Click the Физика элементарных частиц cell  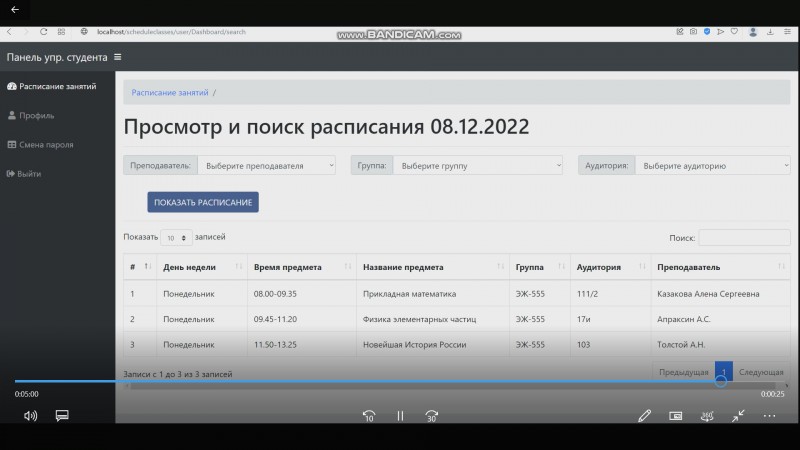(433, 319)
